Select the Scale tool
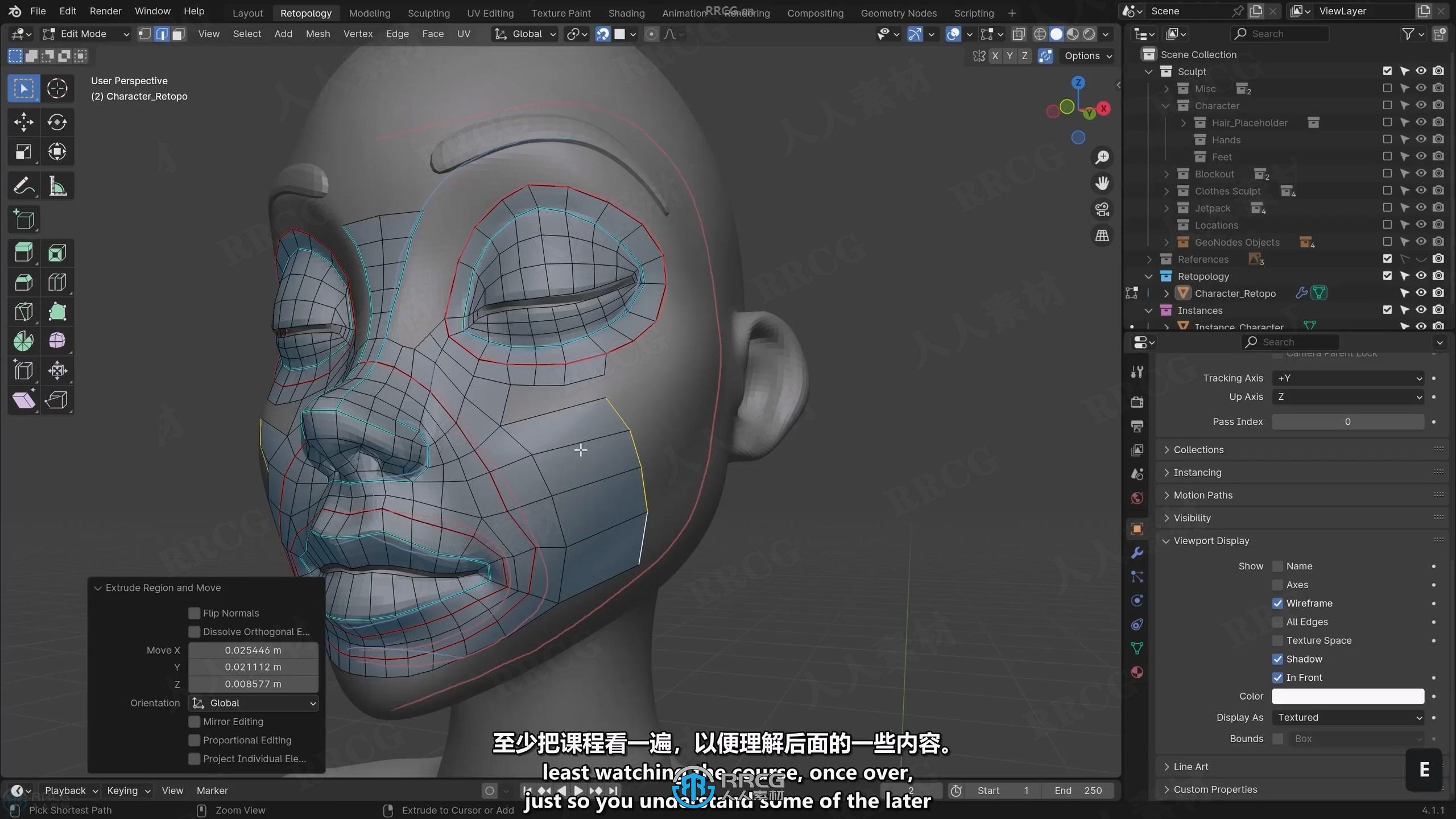This screenshot has height=819, width=1456. tap(23, 151)
